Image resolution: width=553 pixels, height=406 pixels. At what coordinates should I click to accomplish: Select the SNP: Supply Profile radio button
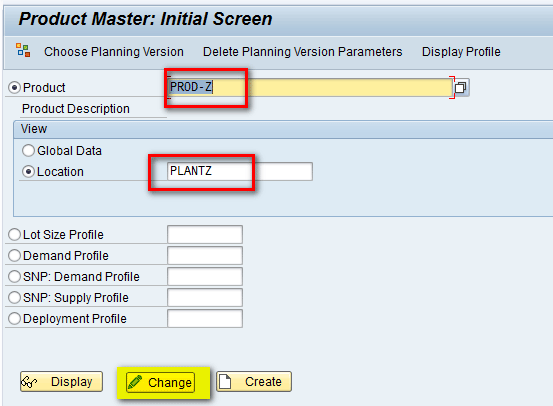coord(14,298)
